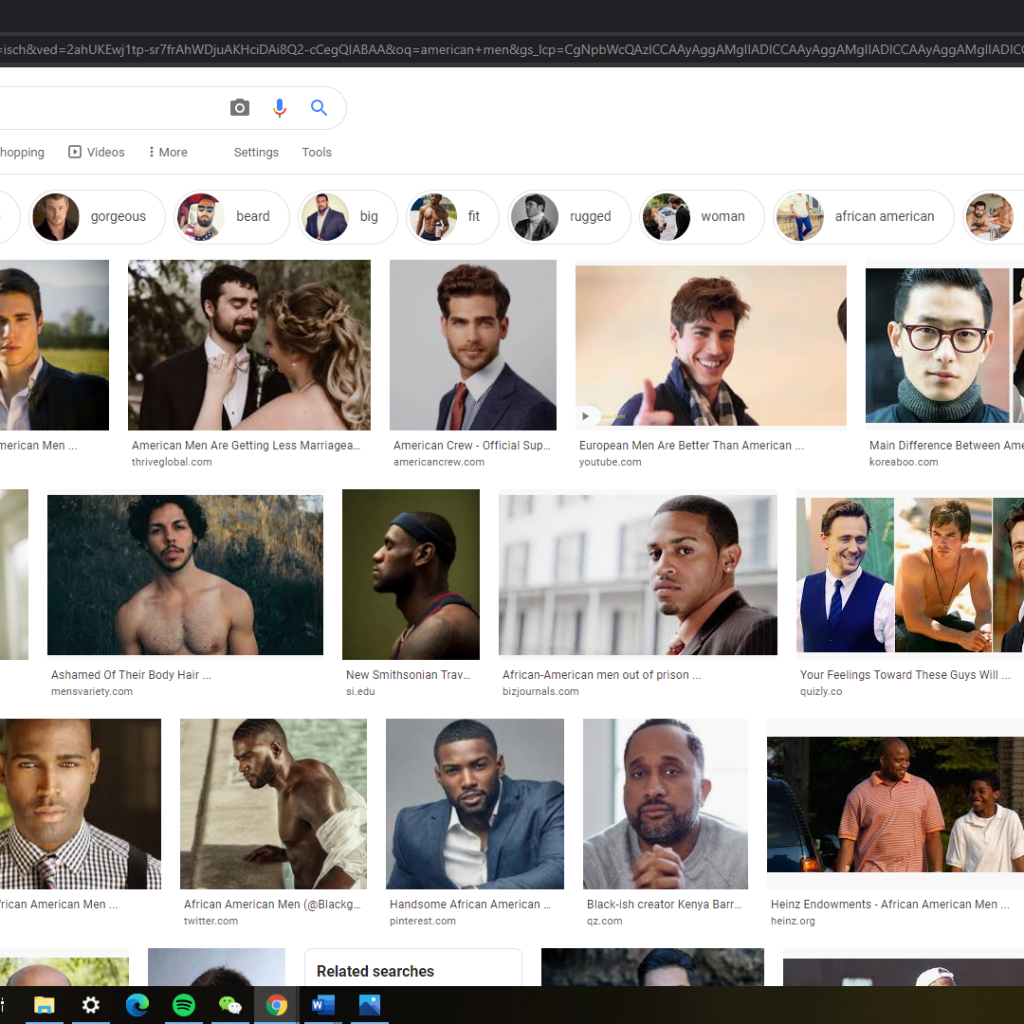Open the Photos app in the taskbar
The width and height of the screenshot is (1024, 1024).
pyautogui.click(x=369, y=1005)
